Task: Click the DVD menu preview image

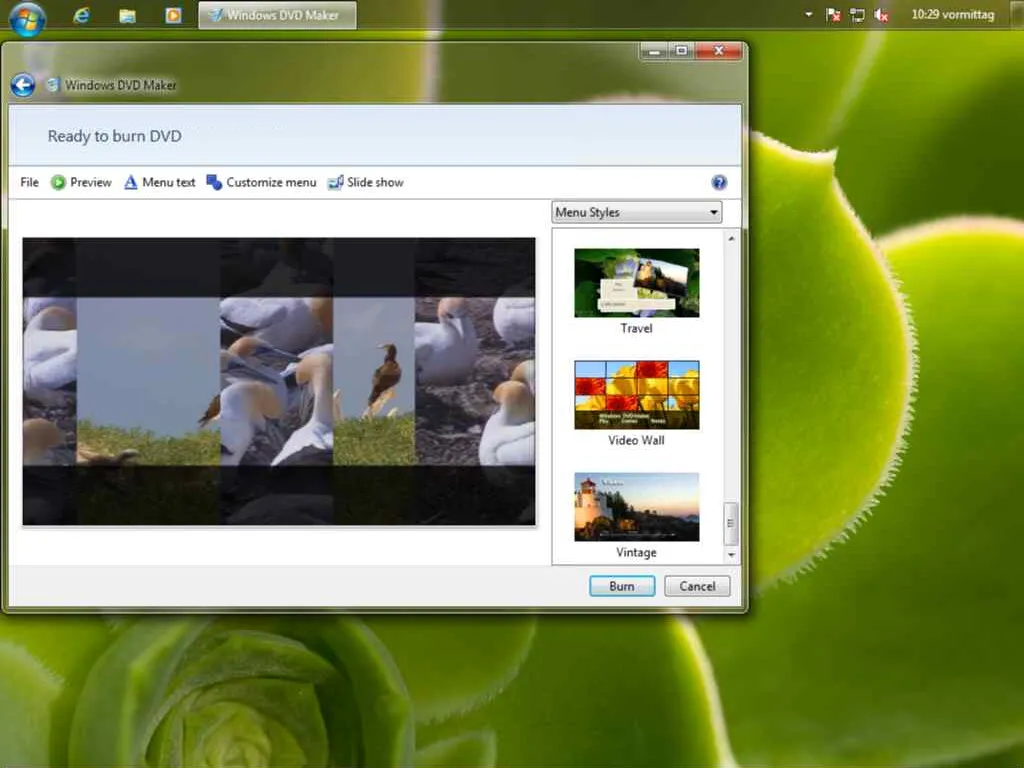Action: click(279, 381)
